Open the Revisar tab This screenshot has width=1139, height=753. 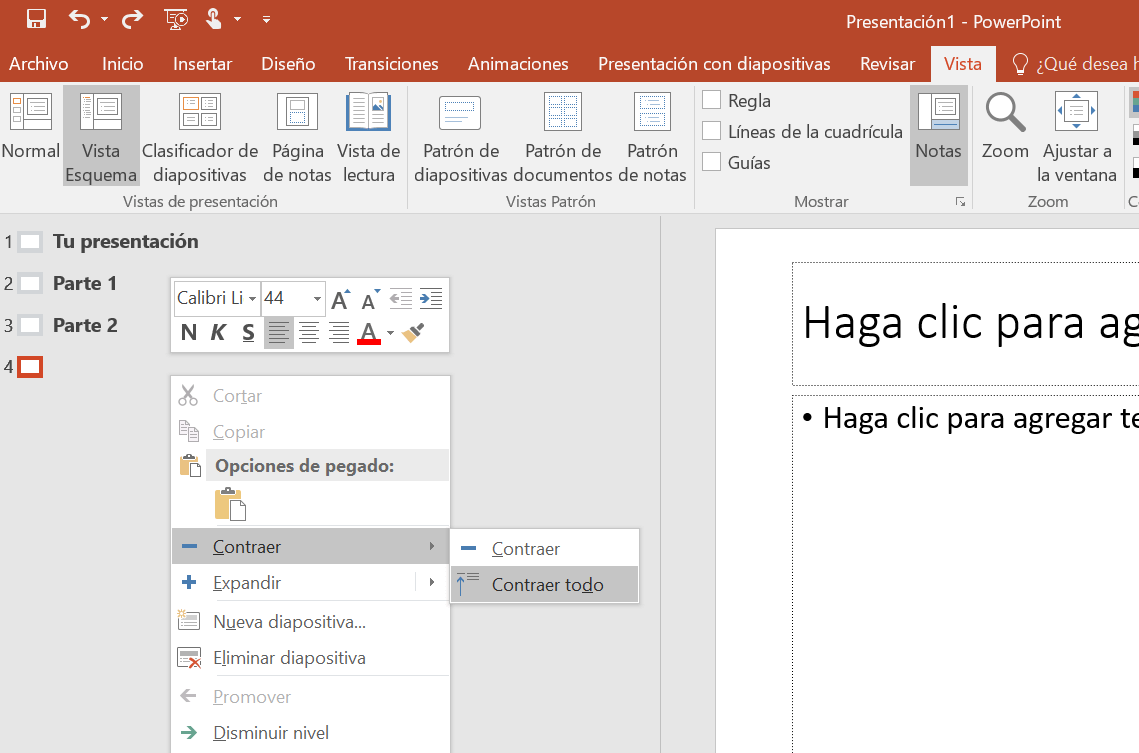point(887,64)
